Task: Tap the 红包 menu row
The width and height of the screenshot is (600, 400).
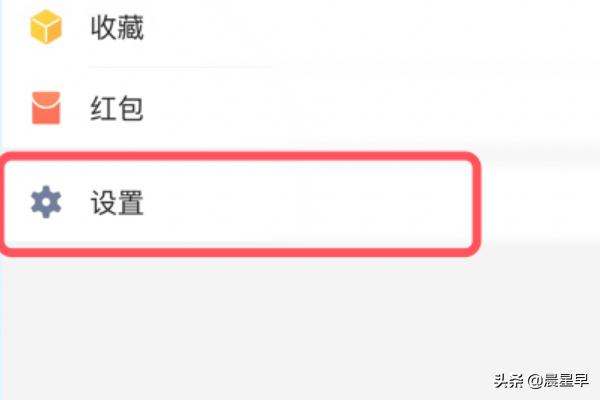Action: (300, 108)
